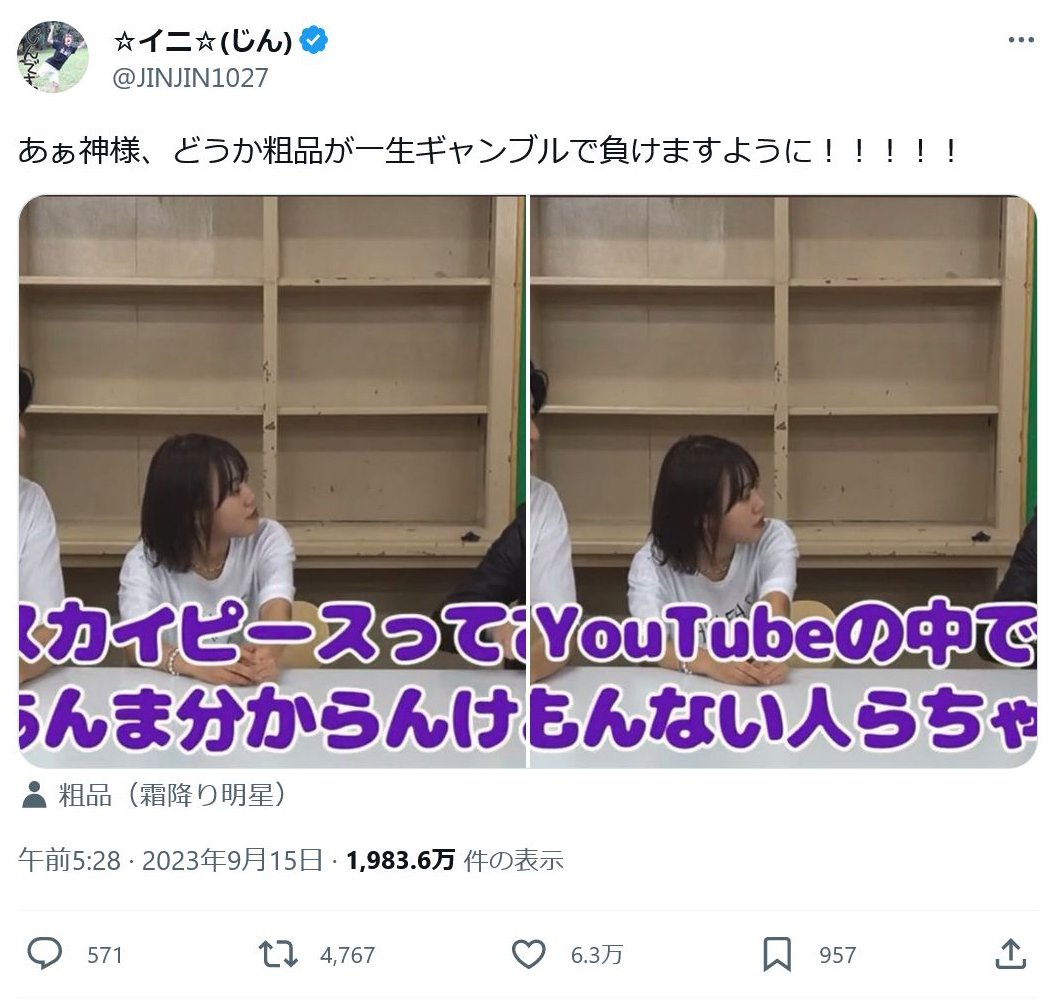Open the @JINJIN1027 handle link
1055x1000 pixels.
click(190, 78)
